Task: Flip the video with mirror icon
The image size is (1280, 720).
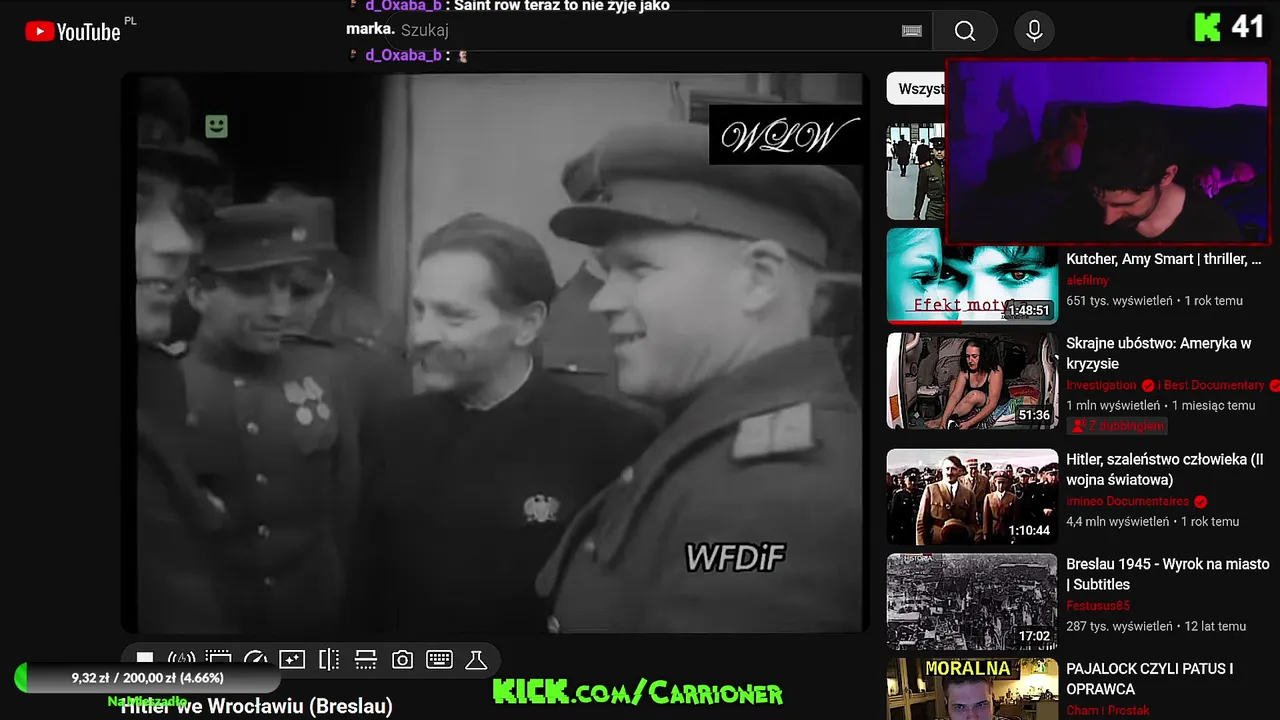Action: pos(329,659)
